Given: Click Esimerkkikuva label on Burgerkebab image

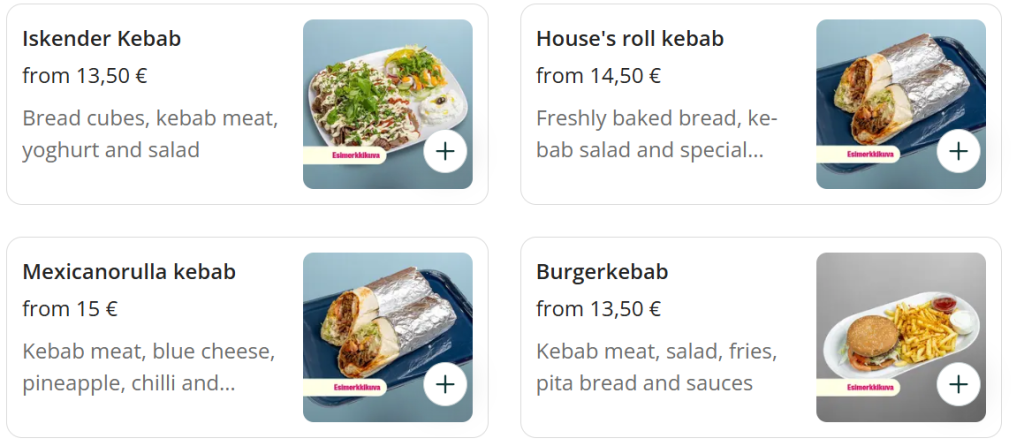Looking at the screenshot, I should pyautogui.click(x=858, y=387).
